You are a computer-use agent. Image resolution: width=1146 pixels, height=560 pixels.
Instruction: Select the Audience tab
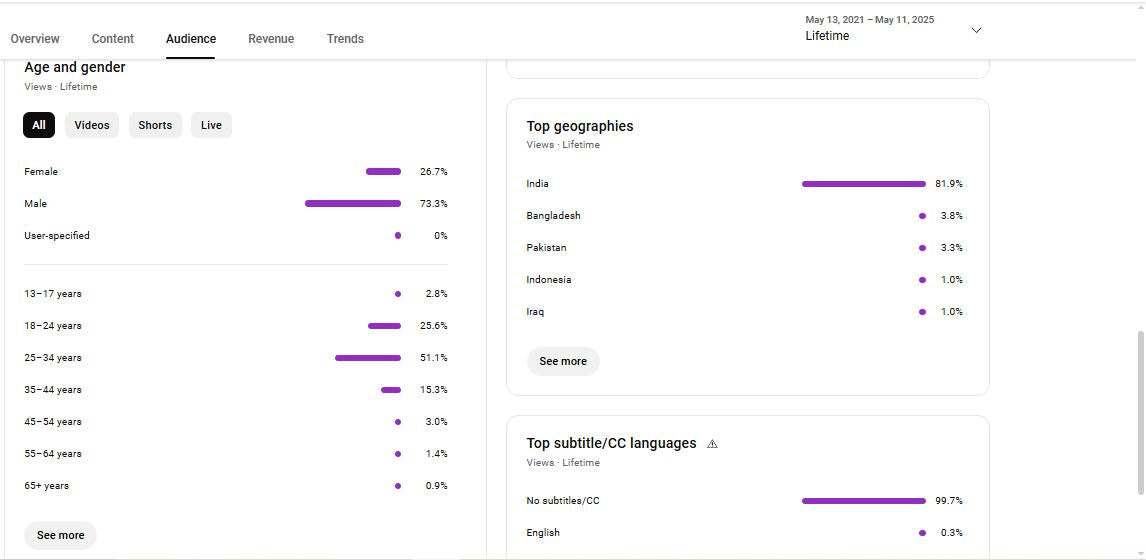191,39
